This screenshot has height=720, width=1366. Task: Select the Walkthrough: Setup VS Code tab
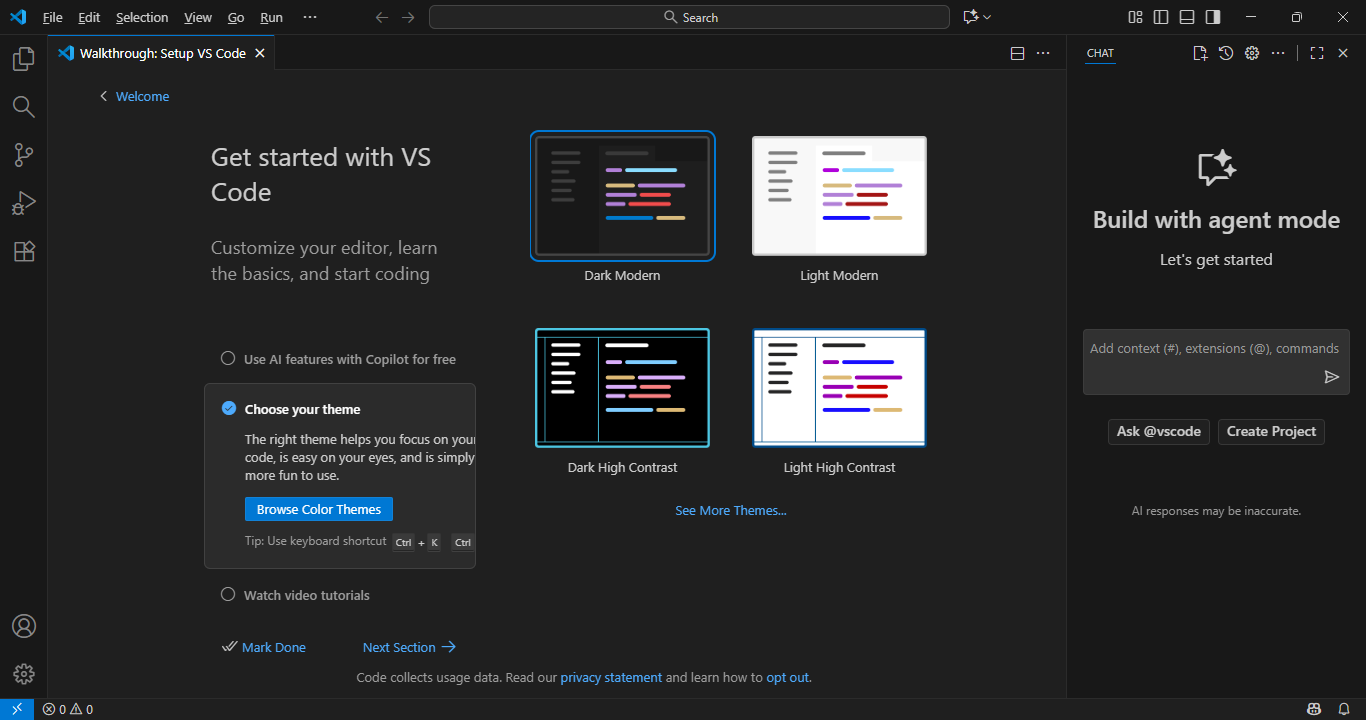pos(162,53)
